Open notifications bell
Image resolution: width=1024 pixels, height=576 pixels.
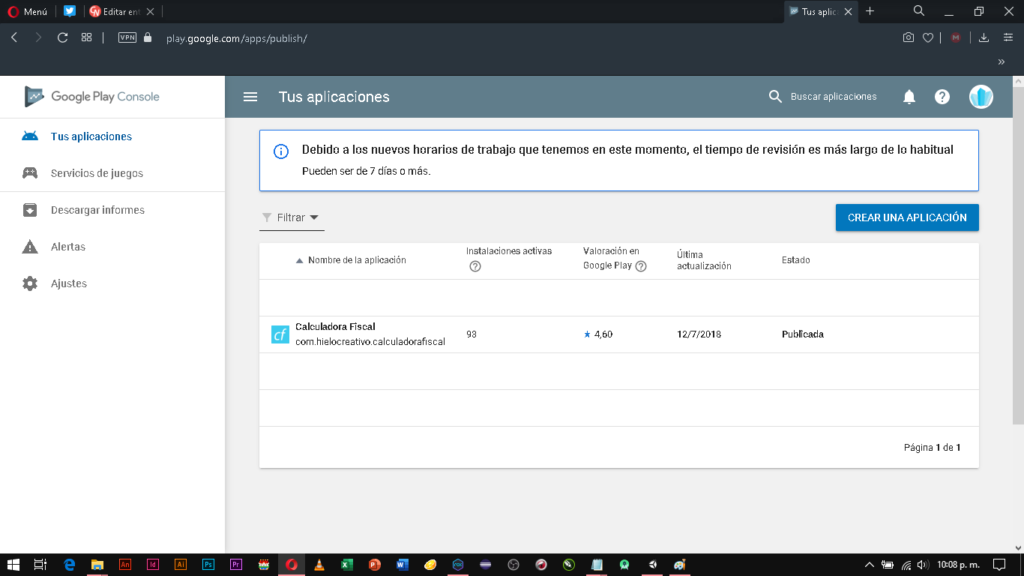coord(909,97)
